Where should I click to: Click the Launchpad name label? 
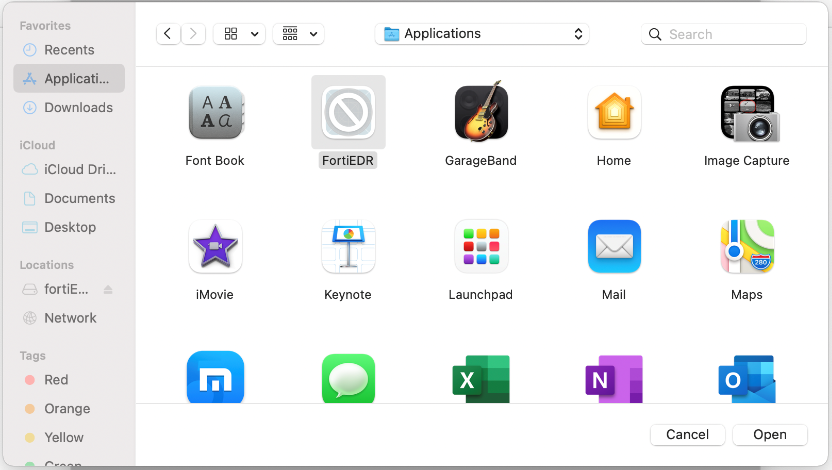pos(481,294)
